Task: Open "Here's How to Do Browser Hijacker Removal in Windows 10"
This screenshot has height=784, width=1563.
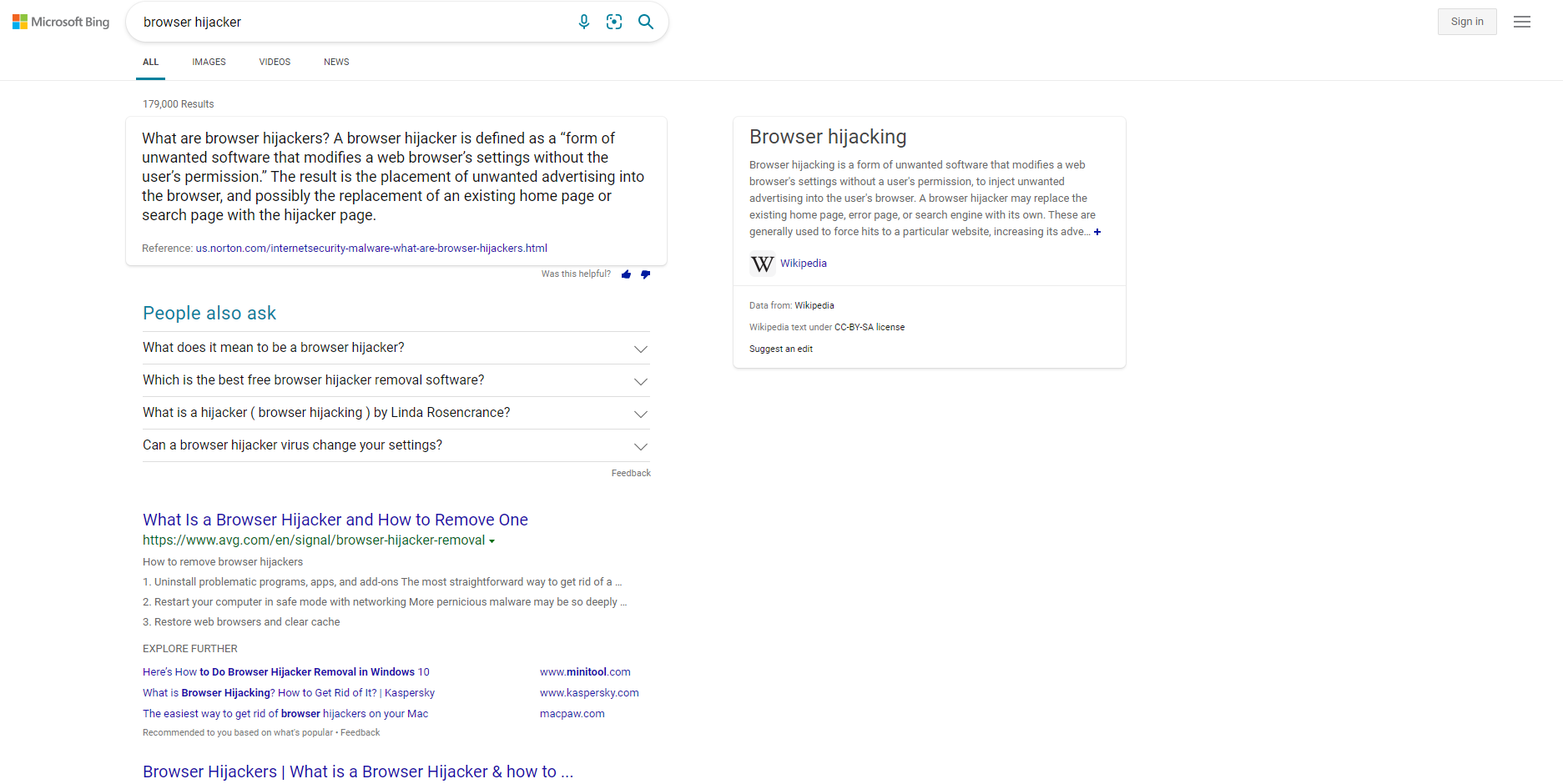Action: tap(286, 672)
